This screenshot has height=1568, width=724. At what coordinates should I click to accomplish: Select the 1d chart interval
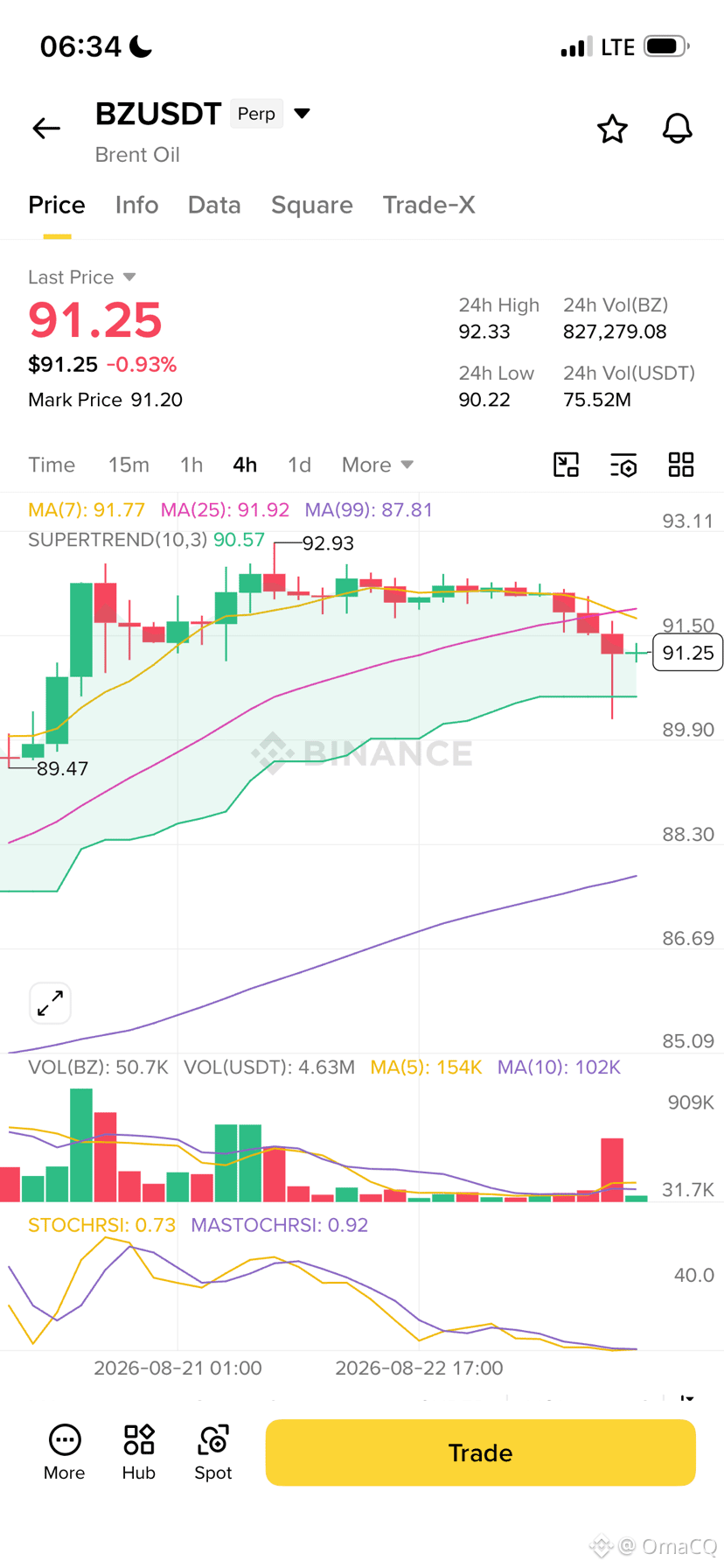[x=299, y=465]
